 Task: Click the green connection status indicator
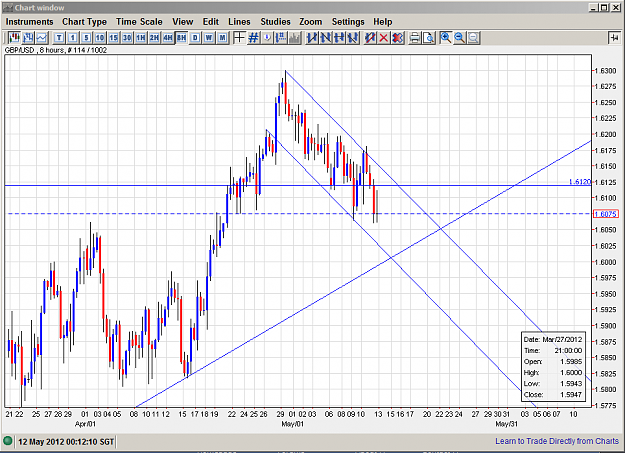pos(8,441)
